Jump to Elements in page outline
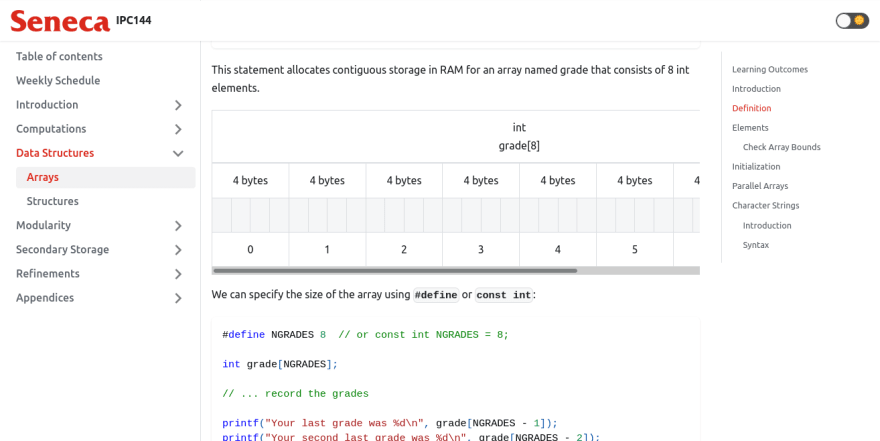 tap(750, 128)
